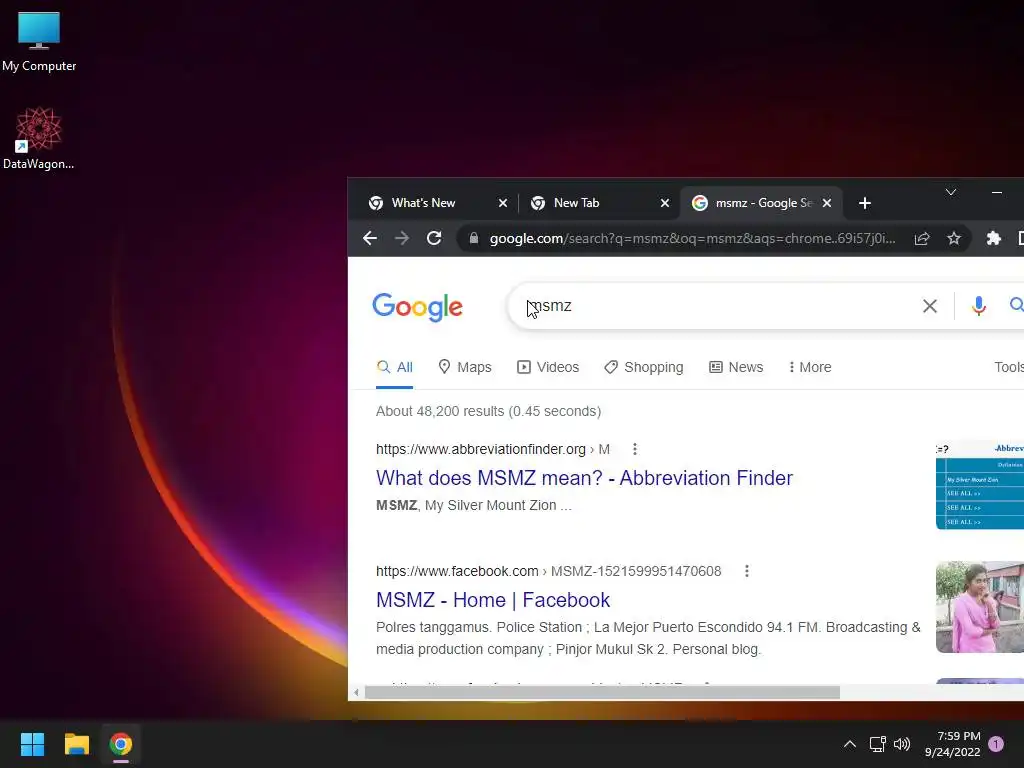Viewport: 1024px width, 768px height.
Task: Open MSMZ - Home Facebook result
Action: (493, 600)
